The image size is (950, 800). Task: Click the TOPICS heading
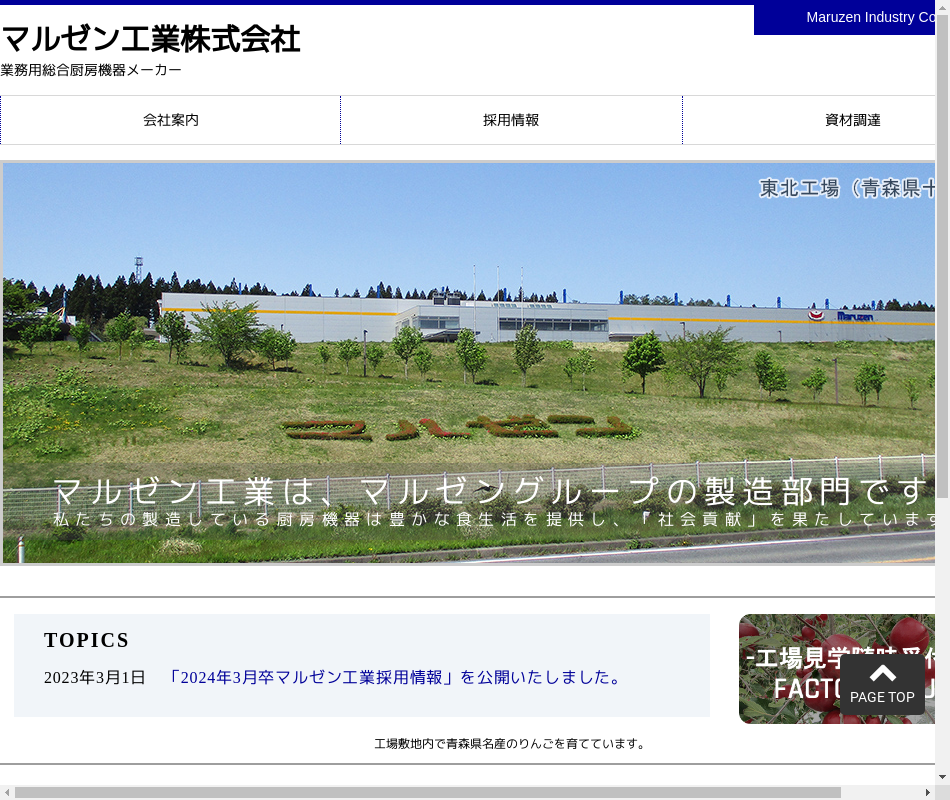87,640
